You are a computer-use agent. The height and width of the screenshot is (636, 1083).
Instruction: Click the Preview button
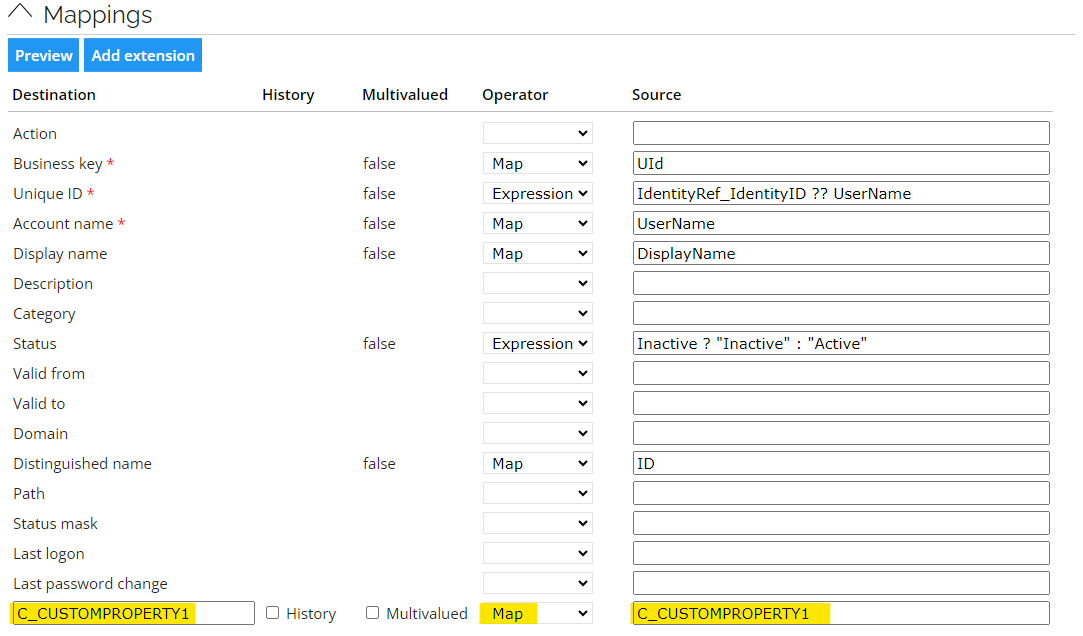(44, 55)
